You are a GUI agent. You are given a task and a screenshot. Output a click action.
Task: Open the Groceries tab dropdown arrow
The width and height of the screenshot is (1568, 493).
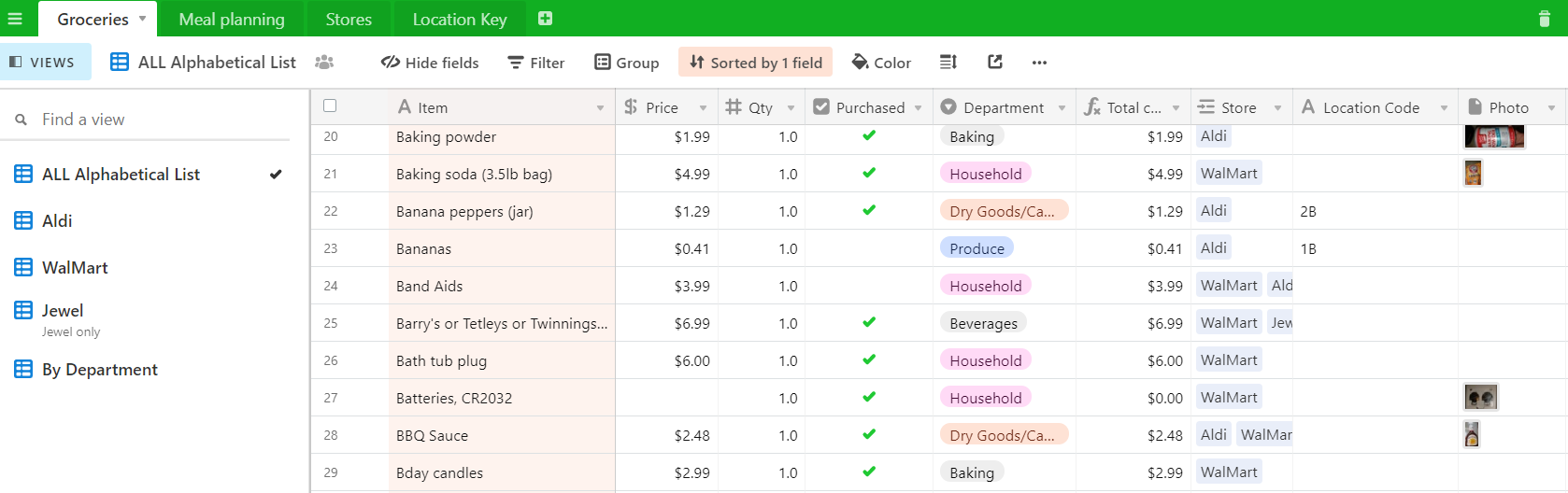(143, 19)
